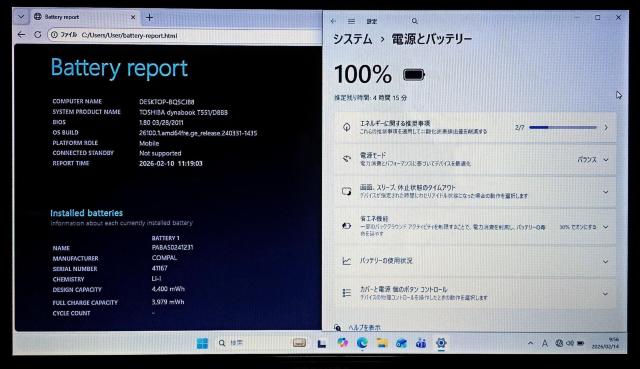The width and height of the screenshot is (640, 369).
Task: Click the leaf icon on energy recommendations
Action: point(347,127)
